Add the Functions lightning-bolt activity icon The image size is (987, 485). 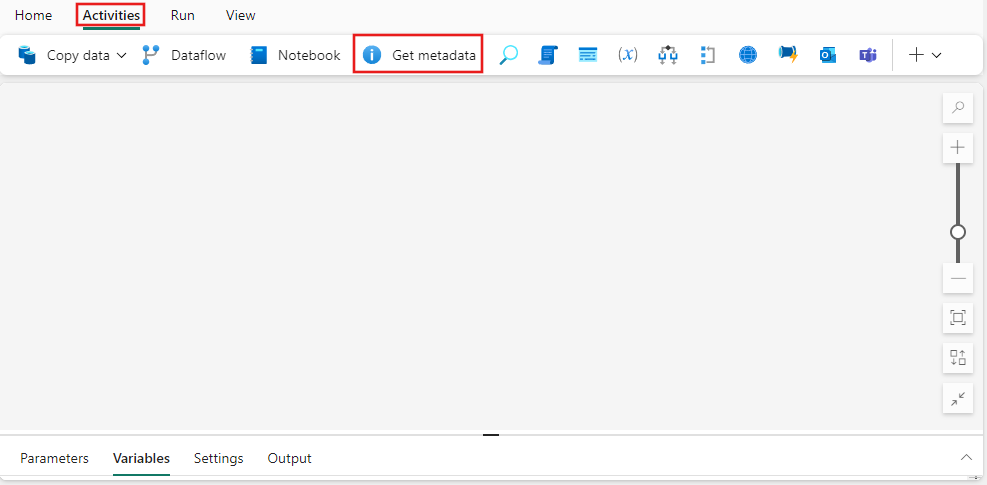pos(788,55)
